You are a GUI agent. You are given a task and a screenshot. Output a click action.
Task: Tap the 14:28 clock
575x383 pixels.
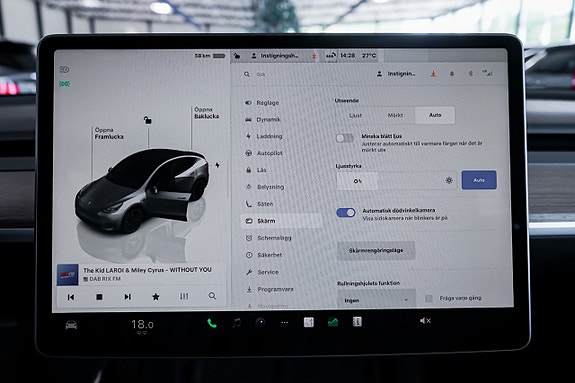pyautogui.click(x=348, y=55)
